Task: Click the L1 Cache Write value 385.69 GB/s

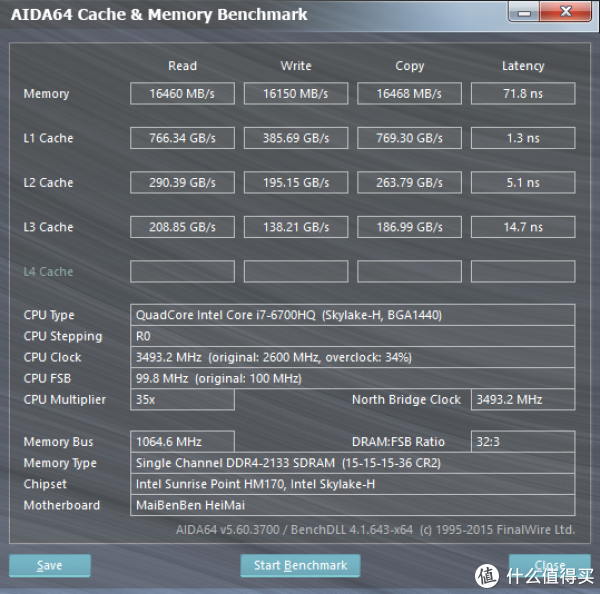Action: coord(296,138)
